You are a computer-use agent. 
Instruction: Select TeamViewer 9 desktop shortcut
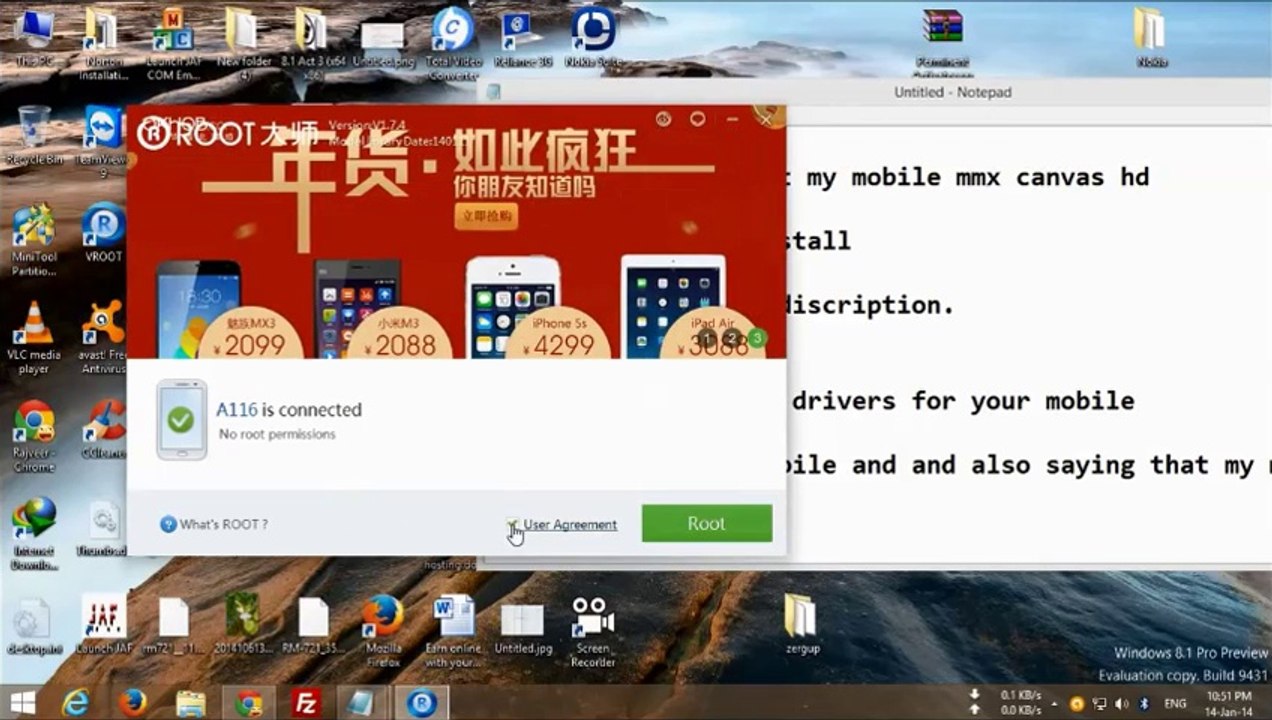tap(103, 140)
